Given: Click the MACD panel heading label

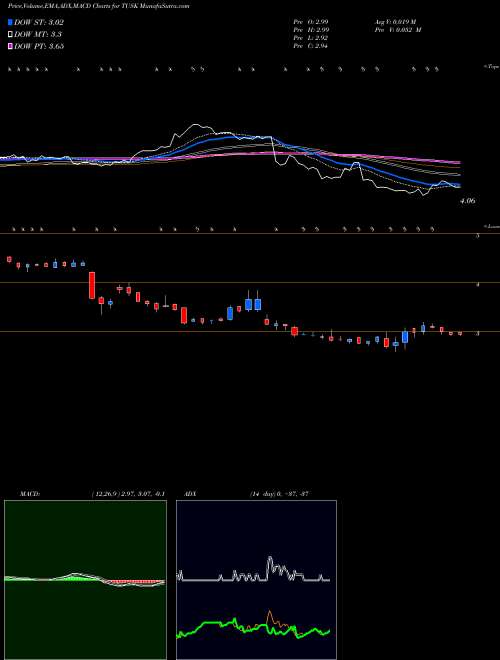Looking at the screenshot, I should [x=30, y=493].
